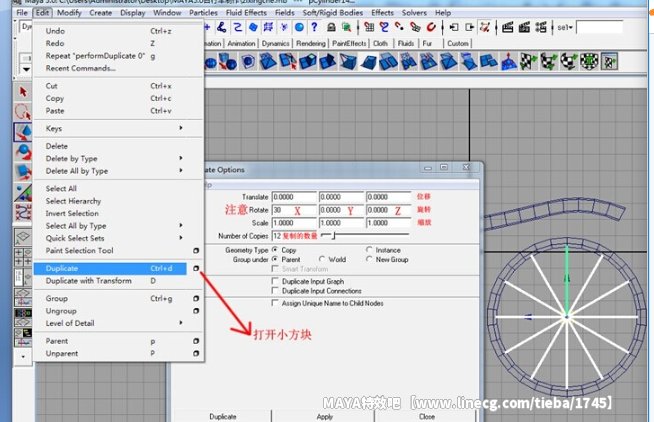Click the cube-and-sphere boolean shelf icon

[228, 62]
